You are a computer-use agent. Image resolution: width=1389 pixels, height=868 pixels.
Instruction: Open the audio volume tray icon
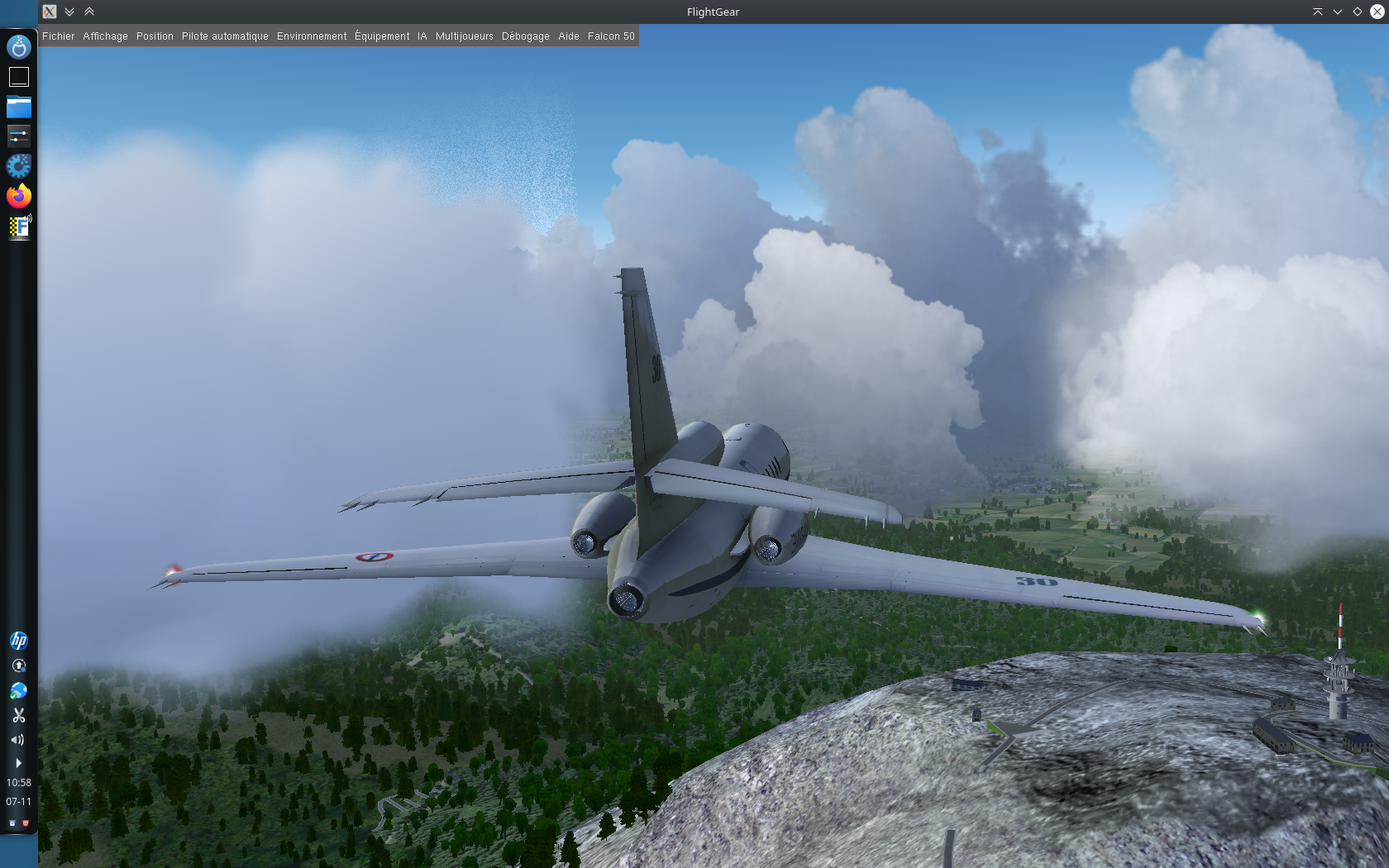coord(17,740)
